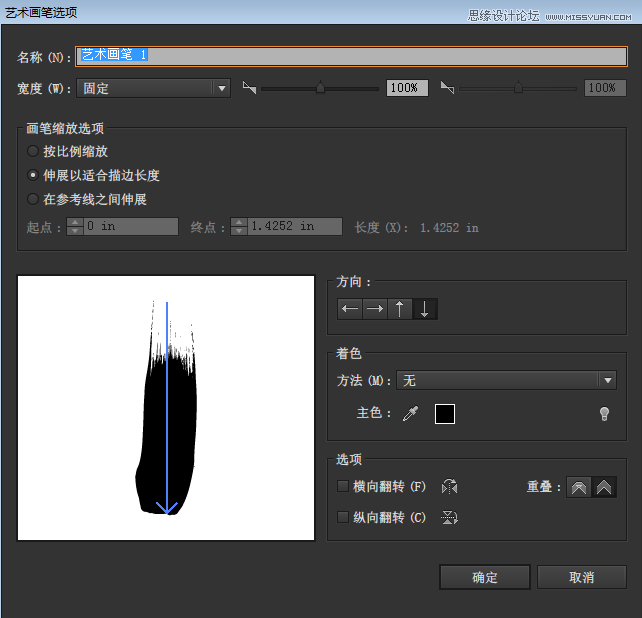
Task: Click the black 主色 color swatch
Action: tap(445, 414)
